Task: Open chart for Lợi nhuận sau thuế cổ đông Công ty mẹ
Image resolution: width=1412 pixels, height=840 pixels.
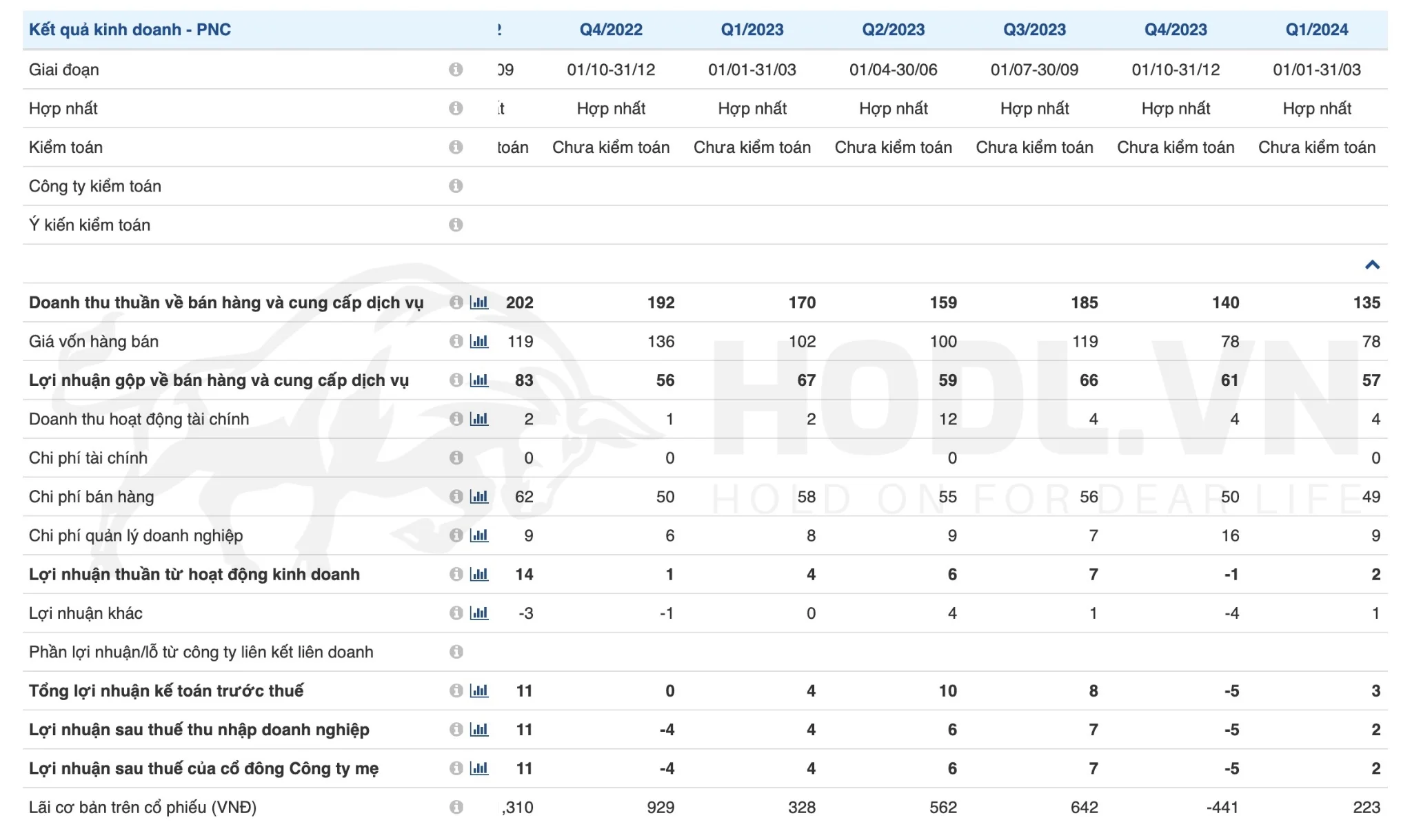Action: point(479,768)
